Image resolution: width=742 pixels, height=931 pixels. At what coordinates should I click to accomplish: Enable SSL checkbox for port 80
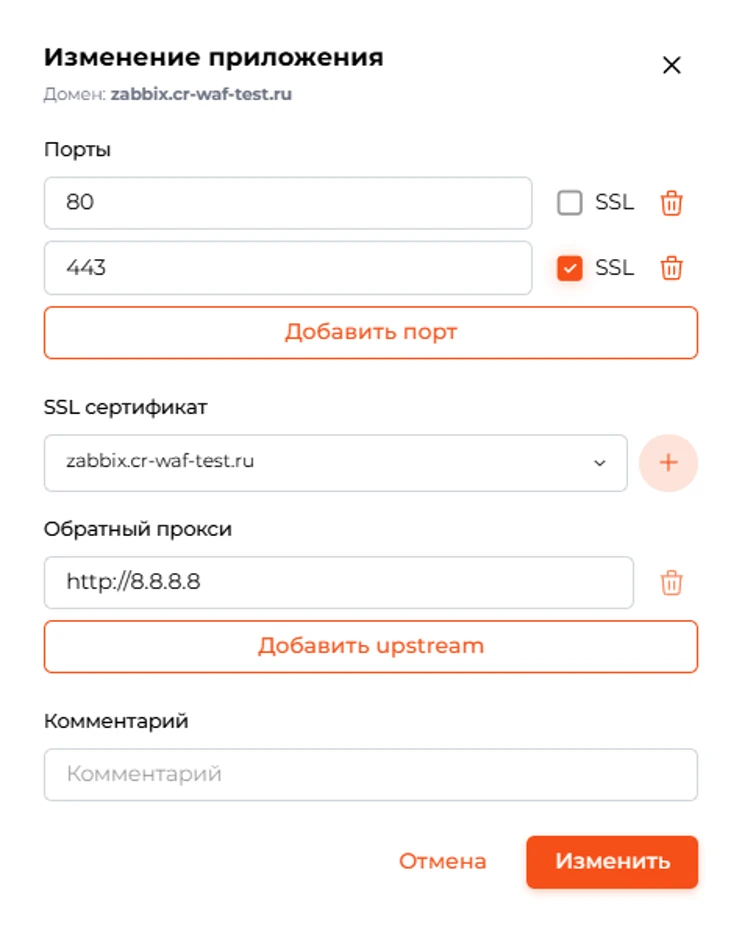tap(569, 202)
